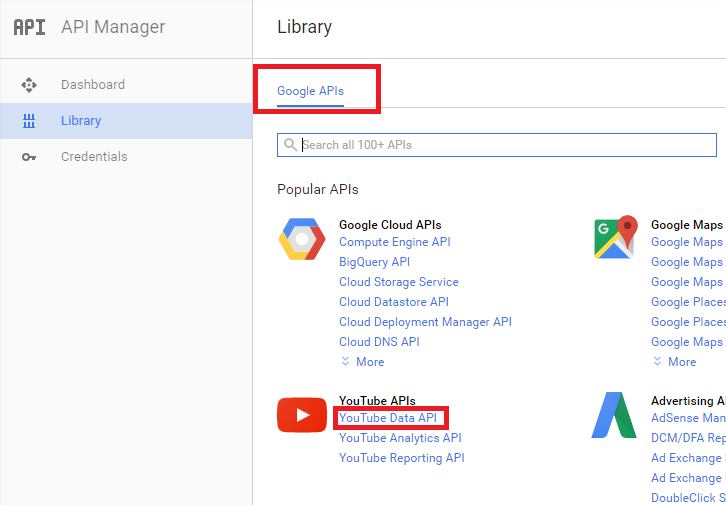Click the Dashboard icon in sidebar
726x505 pixels.
tap(29, 85)
